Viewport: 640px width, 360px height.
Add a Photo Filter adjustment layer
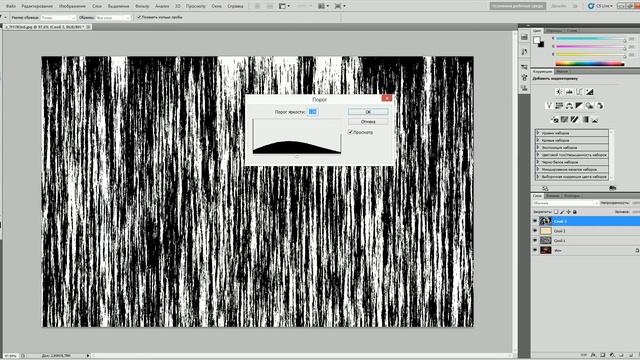[589, 106]
